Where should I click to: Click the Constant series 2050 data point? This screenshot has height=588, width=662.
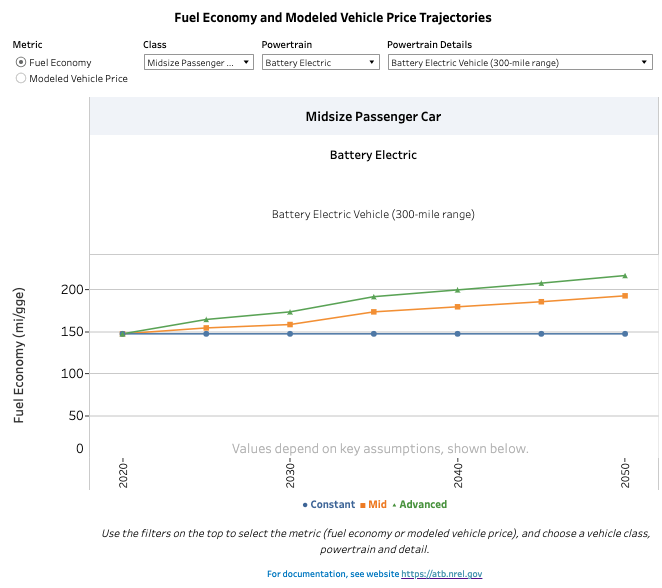coord(625,333)
